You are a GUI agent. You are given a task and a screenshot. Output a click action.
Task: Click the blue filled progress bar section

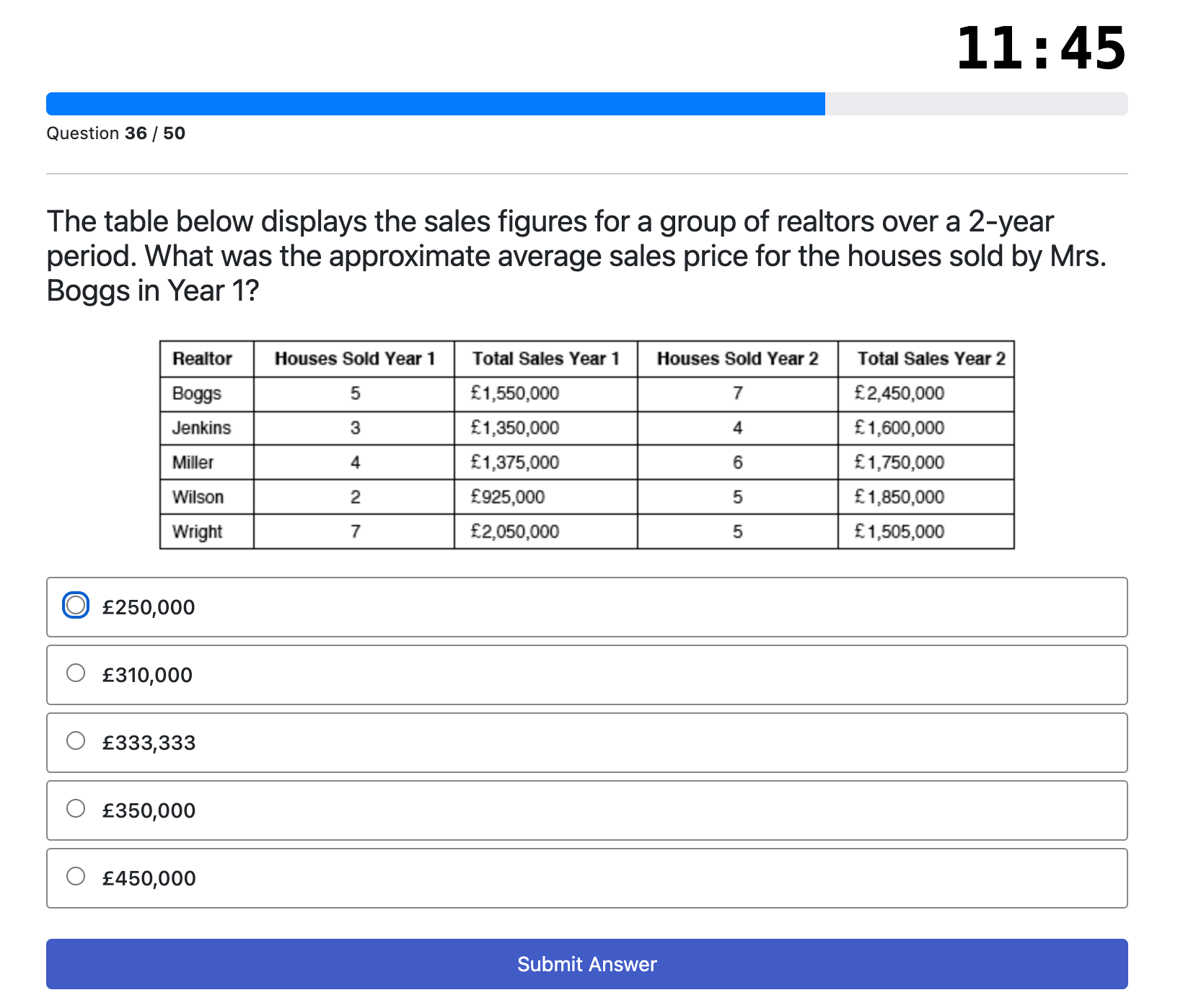(435, 104)
